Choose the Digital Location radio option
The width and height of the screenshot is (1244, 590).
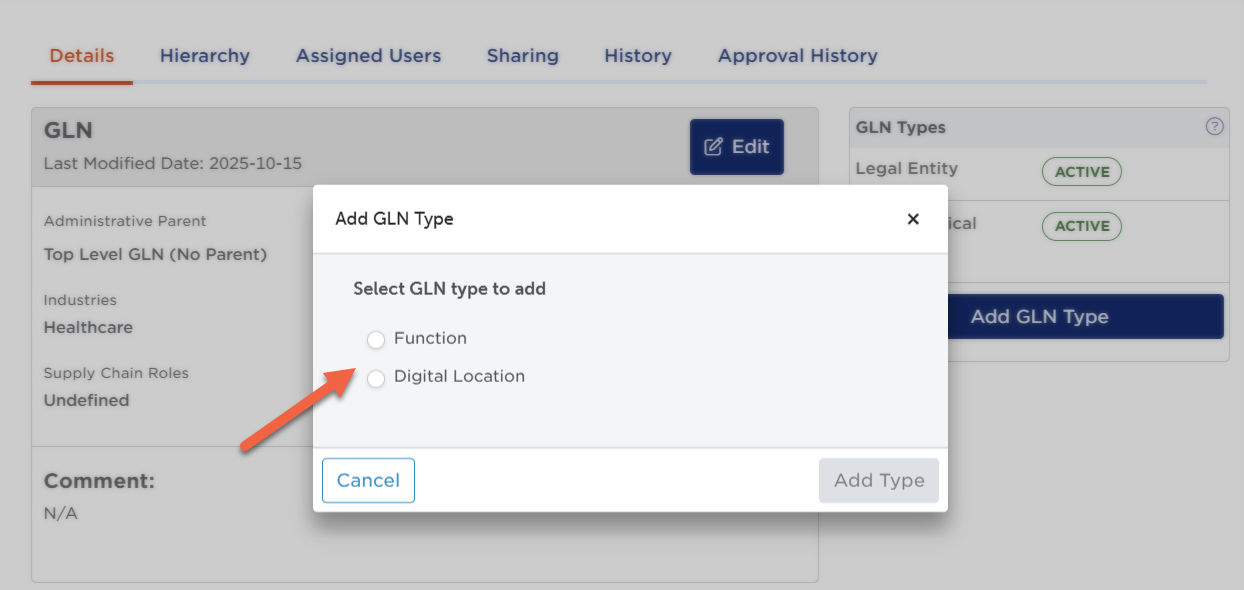point(376,378)
